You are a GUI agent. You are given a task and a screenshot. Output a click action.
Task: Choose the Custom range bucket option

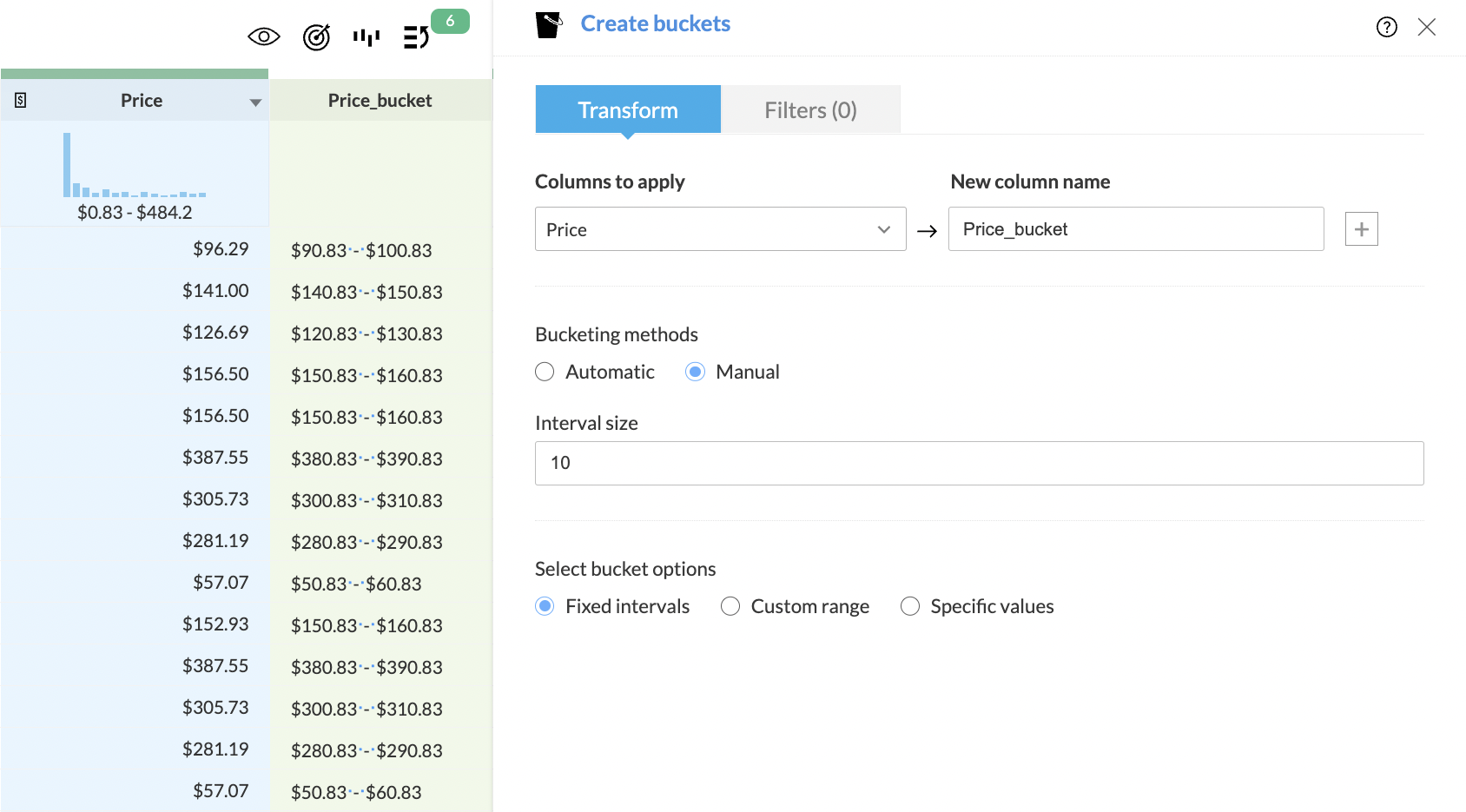730,606
